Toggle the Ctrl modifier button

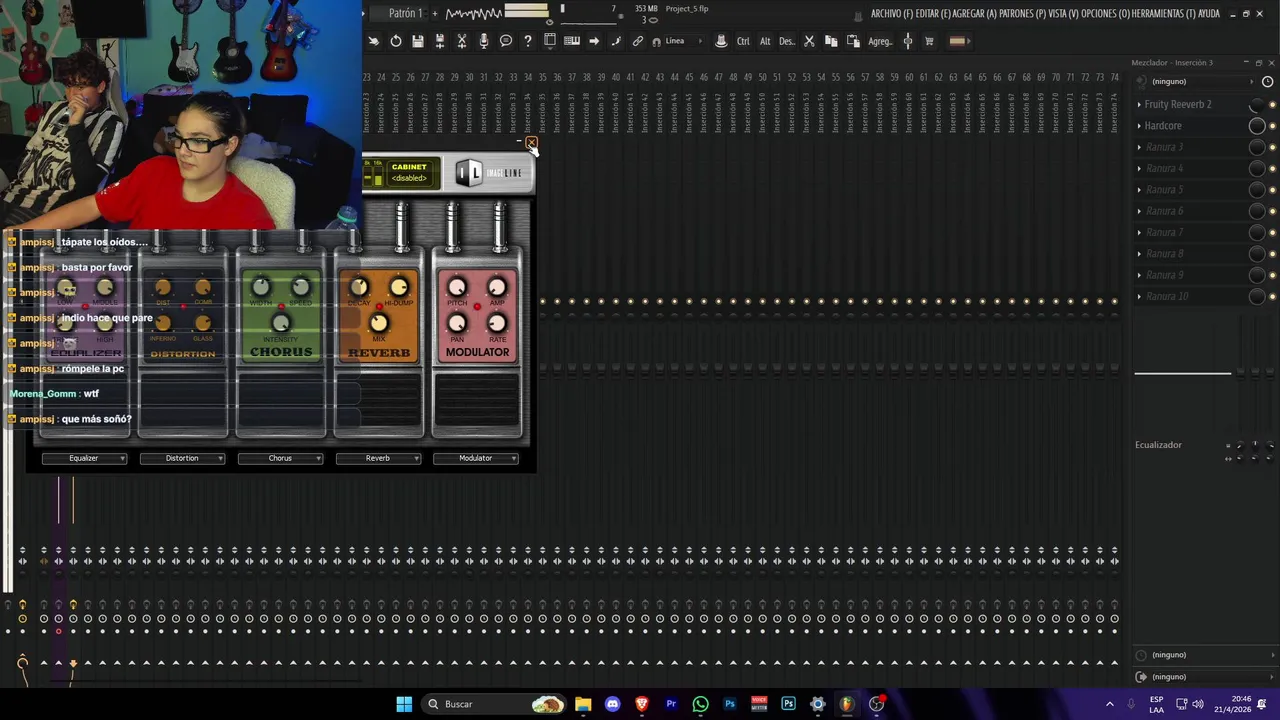(x=743, y=41)
